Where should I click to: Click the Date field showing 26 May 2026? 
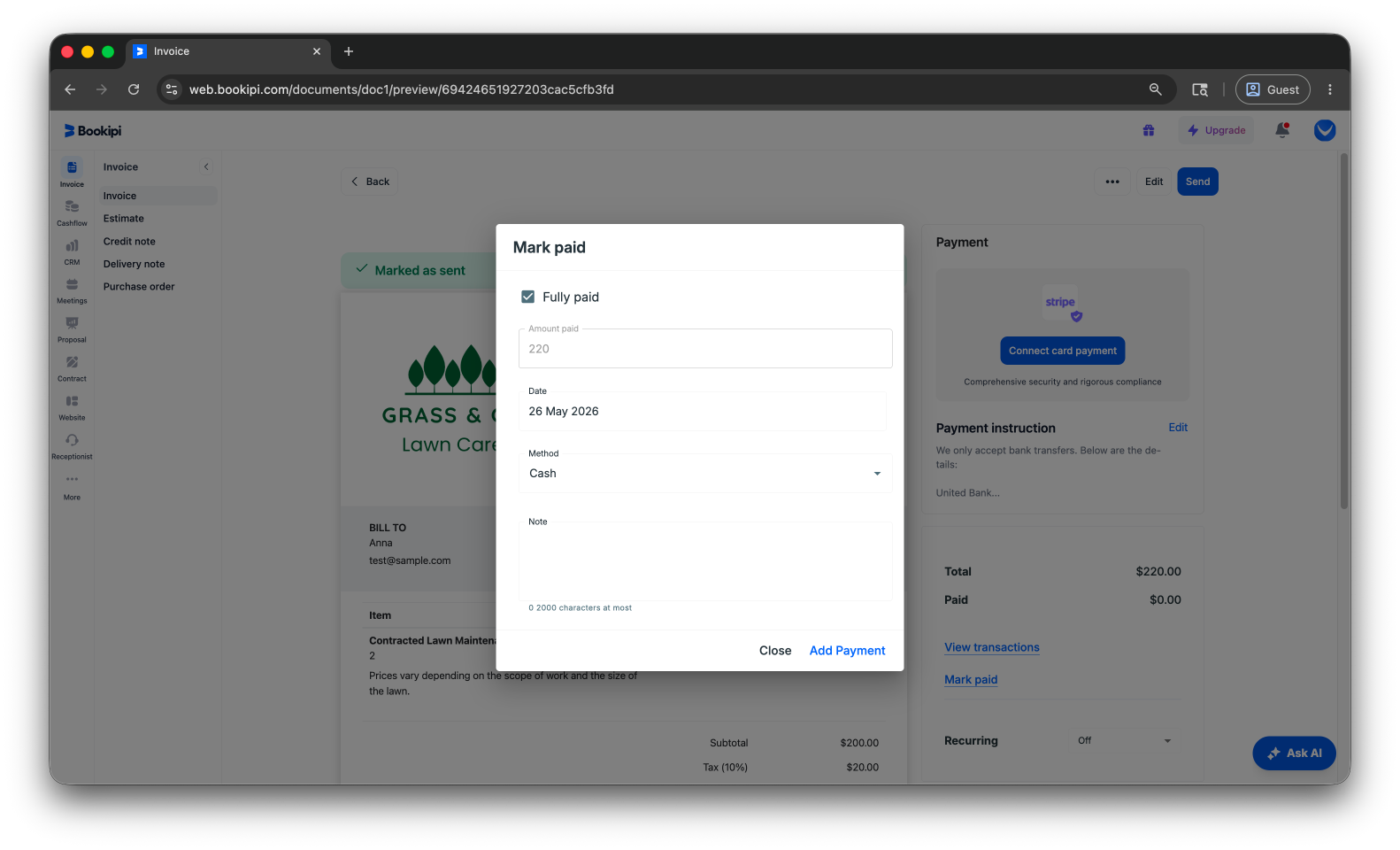(x=703, y=412)
